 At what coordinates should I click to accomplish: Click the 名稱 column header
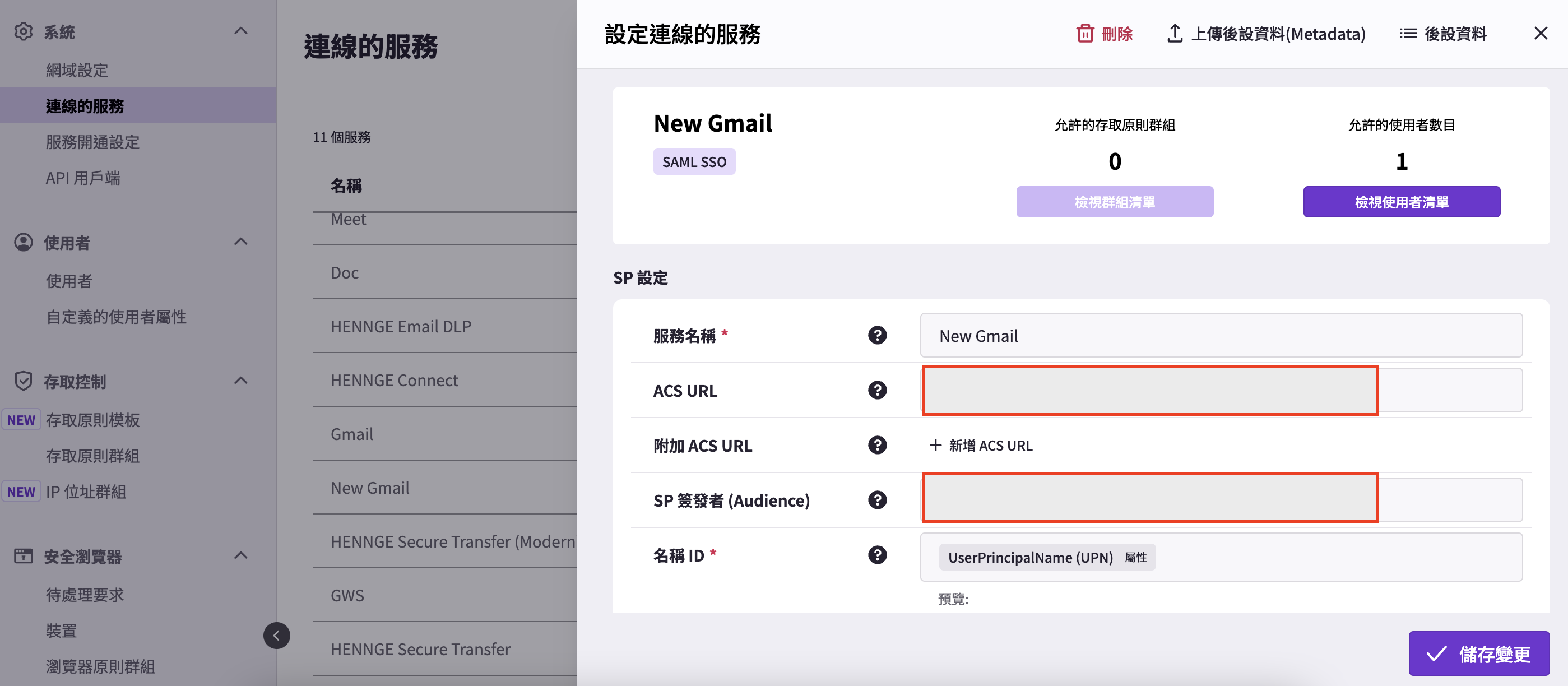click(x=346, y=185)
